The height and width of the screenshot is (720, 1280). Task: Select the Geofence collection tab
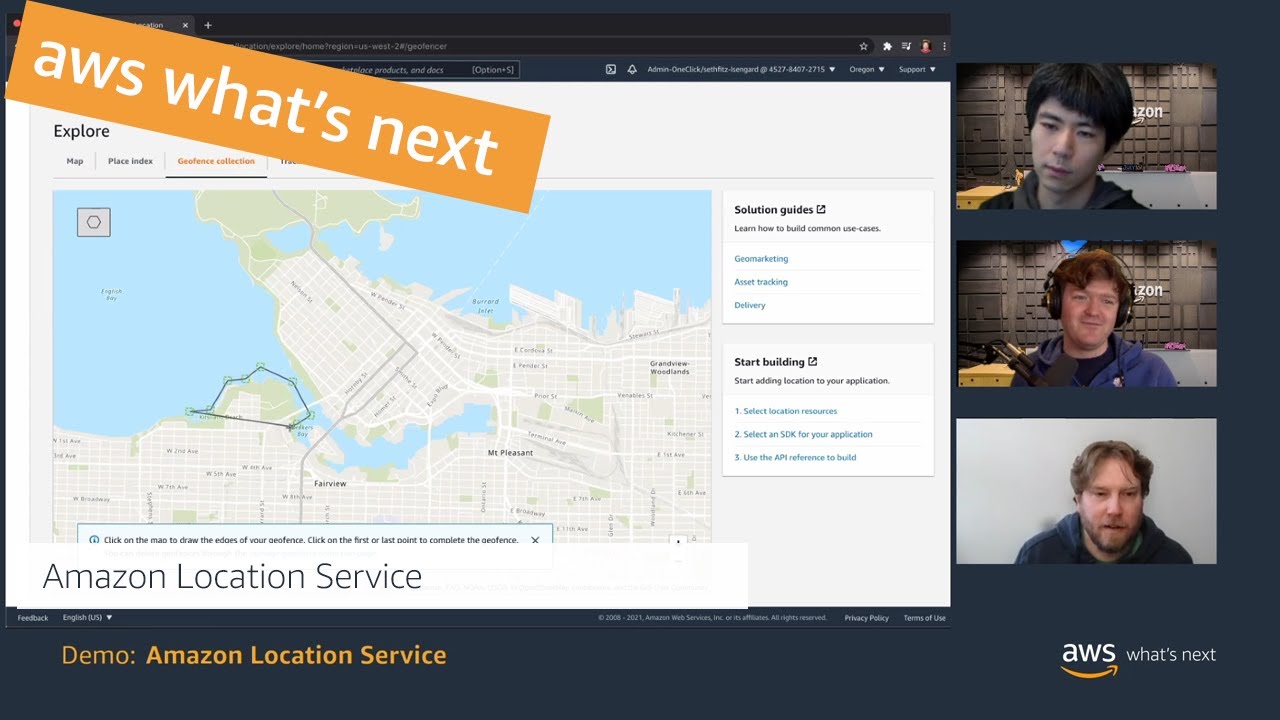pos(216,161)
